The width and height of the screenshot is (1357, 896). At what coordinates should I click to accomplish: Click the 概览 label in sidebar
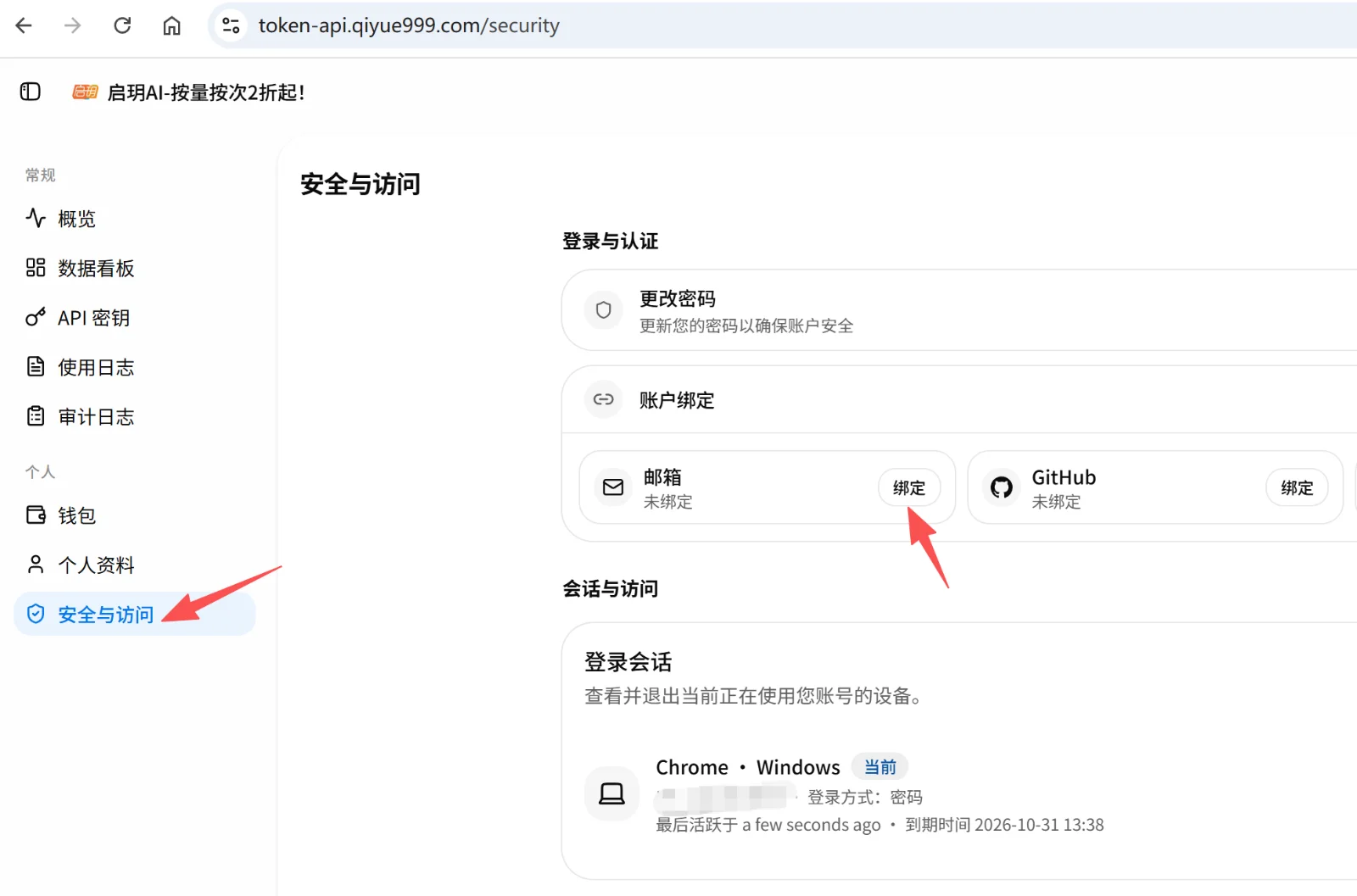pyautogui.click(x=76, y=219)
